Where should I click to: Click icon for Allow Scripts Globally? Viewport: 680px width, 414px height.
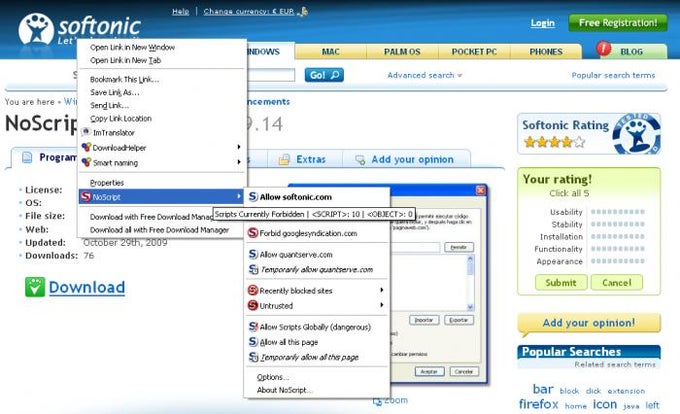click(253, 326)
